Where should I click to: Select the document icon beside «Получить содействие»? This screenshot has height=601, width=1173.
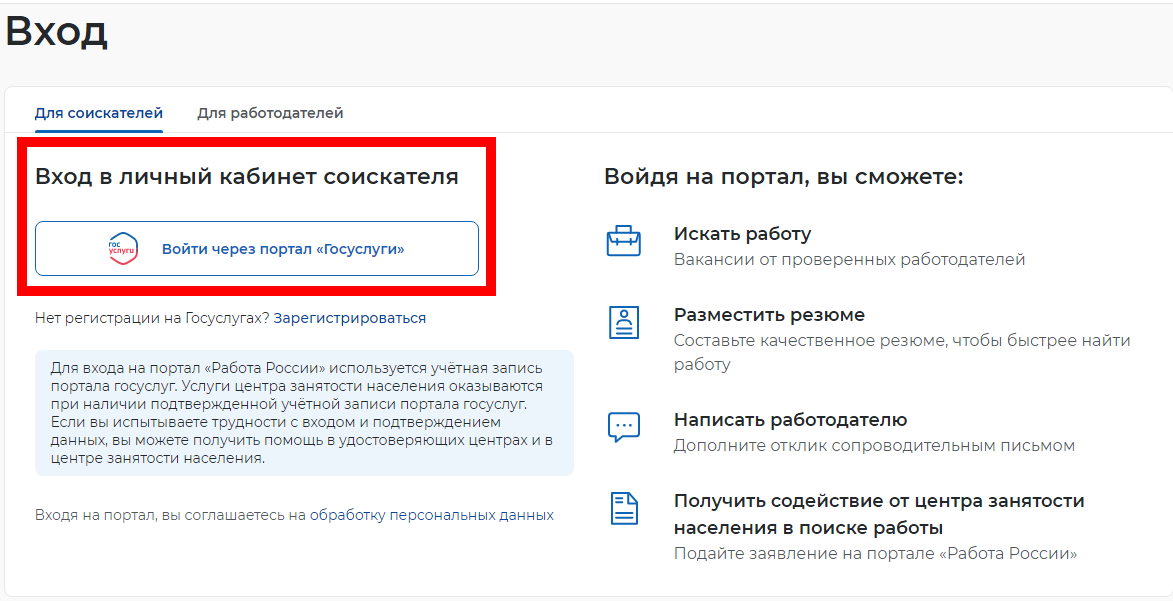[623, 510]
